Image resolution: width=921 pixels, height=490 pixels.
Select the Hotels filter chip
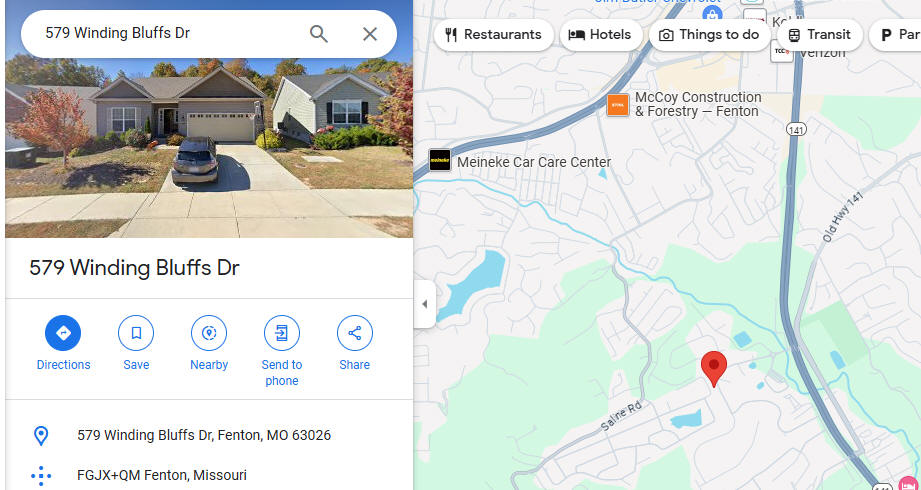point(600,35)
